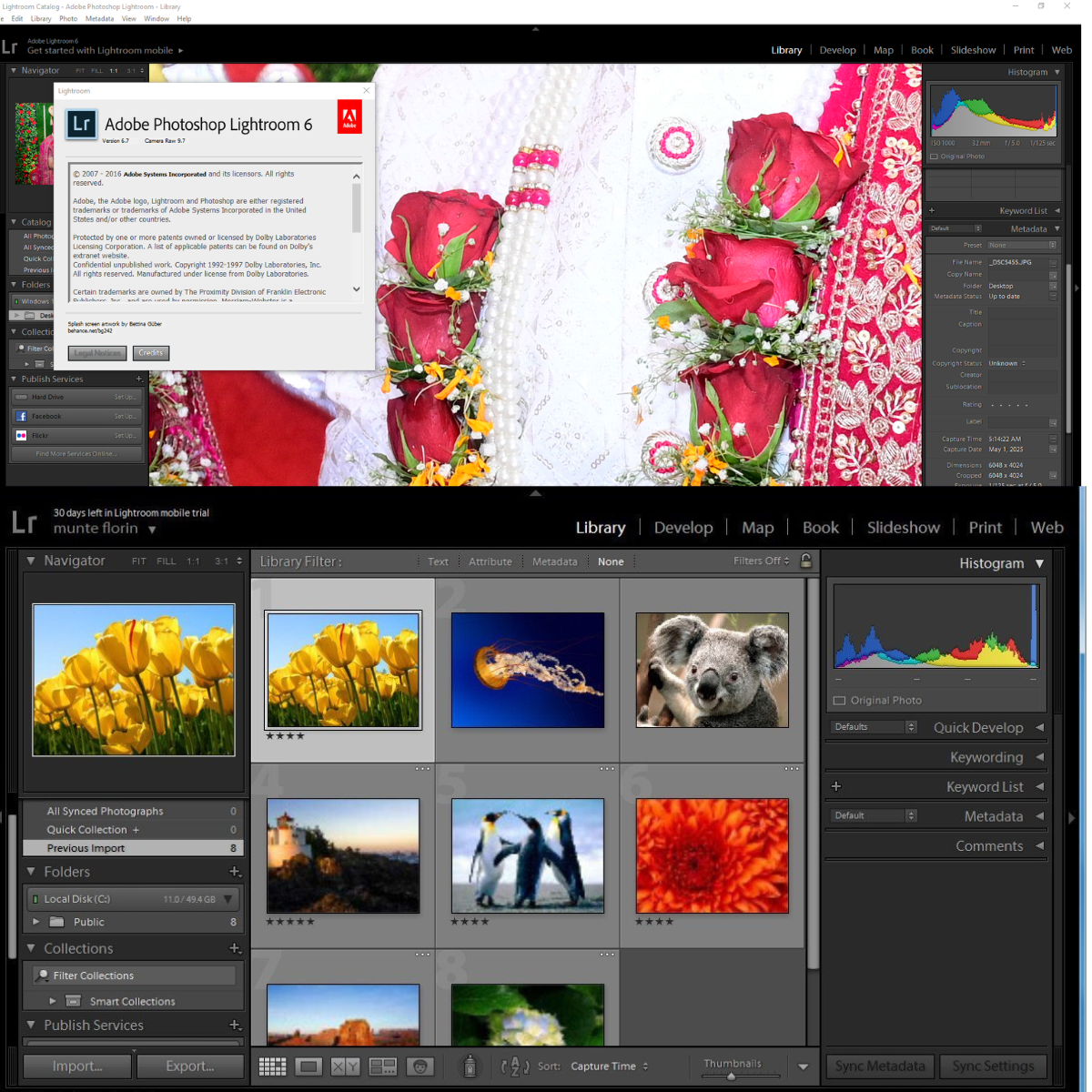Expand the Public folder tree item
This screenshot has width=1092, height=1092.
[x=36, y=922]
